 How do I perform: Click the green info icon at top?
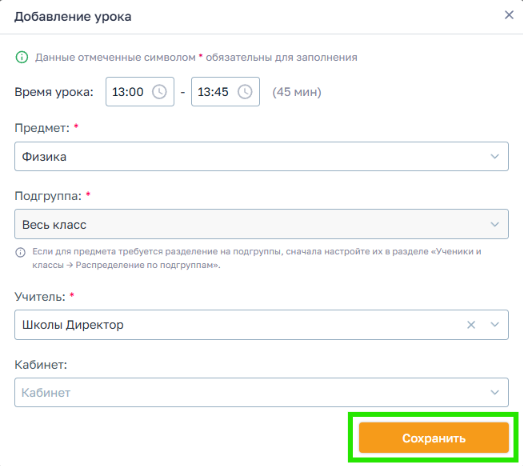(22, 57)
